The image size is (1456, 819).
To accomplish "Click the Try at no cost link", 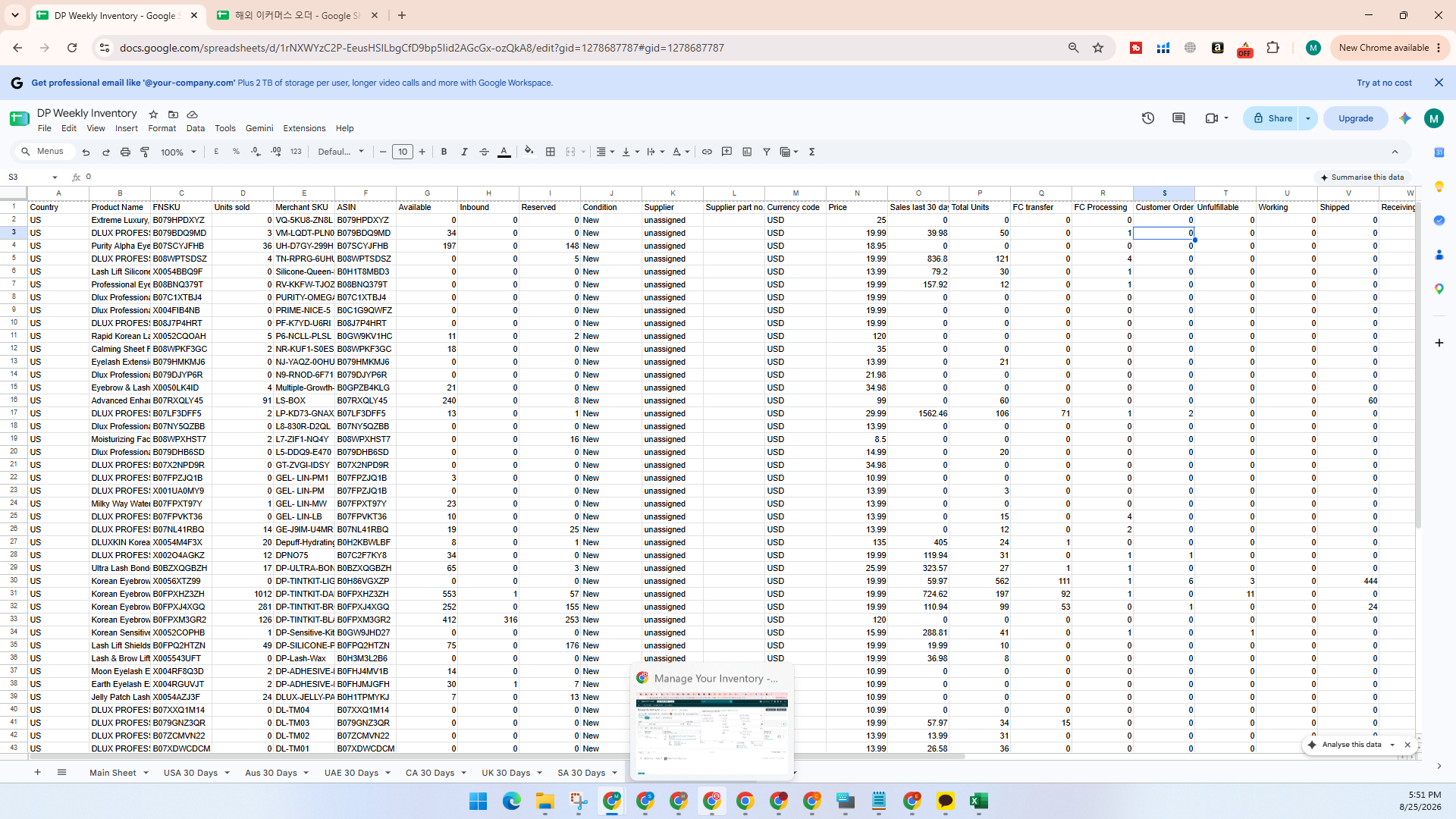I will [1385, 83].
